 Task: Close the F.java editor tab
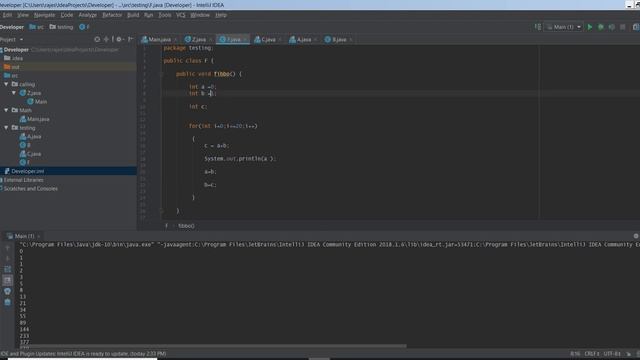(x=245, y=40)
